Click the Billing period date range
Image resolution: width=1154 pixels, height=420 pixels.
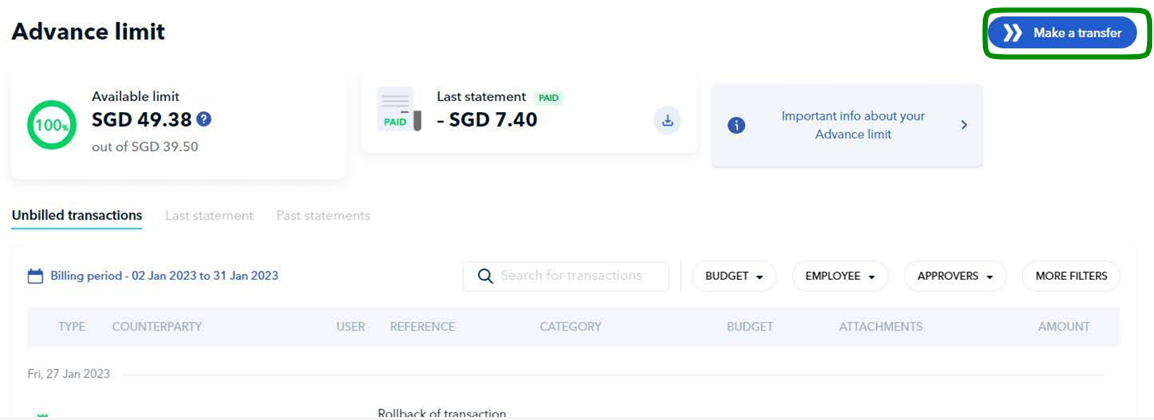point(164,276)
